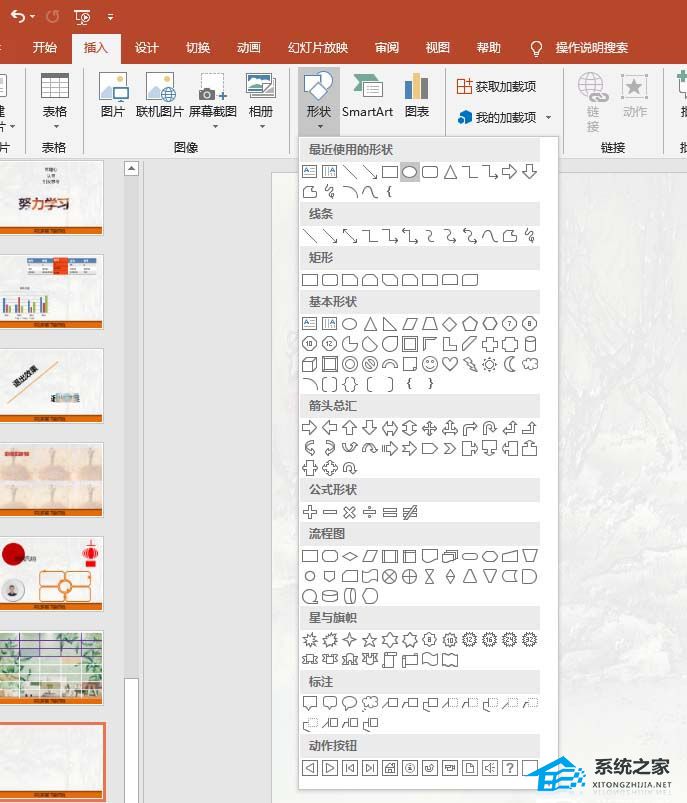Insert the 5-point star shape

pyautogui.click(x=369, y=639)
